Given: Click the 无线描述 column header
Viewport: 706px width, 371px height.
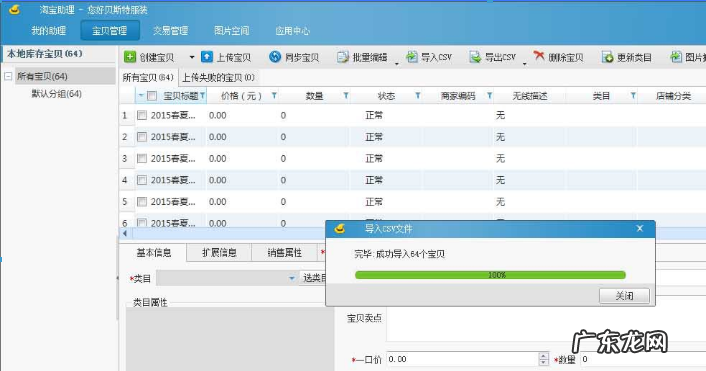Looking at the screenshot, I should point(530,96).
